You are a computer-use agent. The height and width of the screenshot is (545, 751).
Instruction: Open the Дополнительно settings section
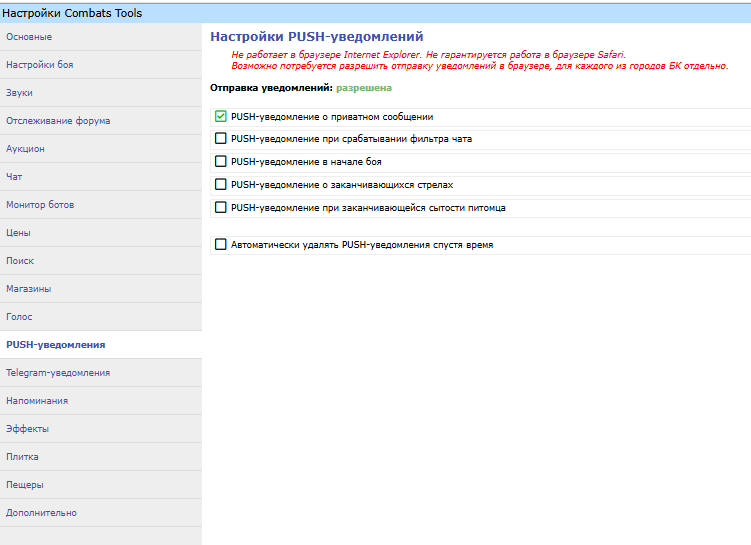coord(42,513)
